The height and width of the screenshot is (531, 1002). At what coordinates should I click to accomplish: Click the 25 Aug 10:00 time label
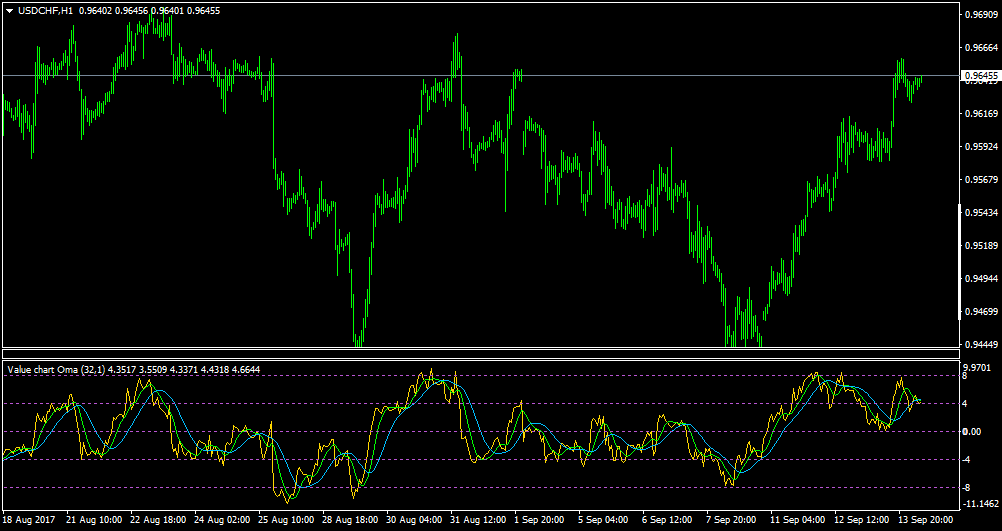[286, 519]
